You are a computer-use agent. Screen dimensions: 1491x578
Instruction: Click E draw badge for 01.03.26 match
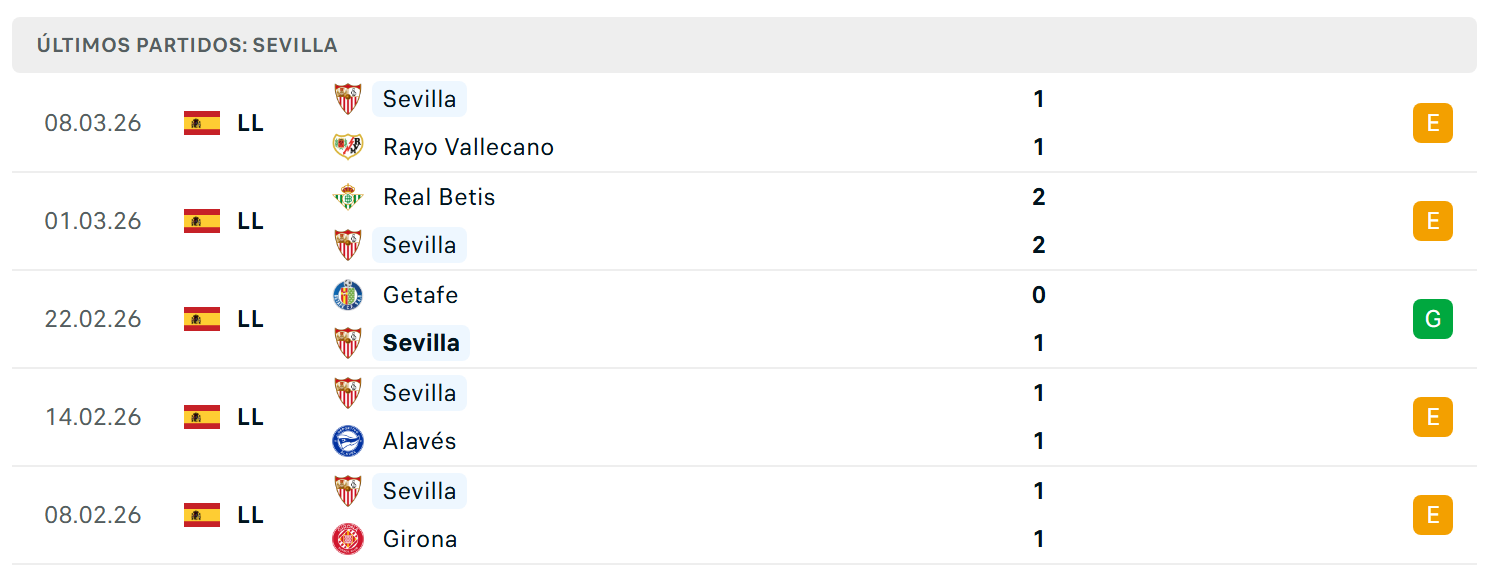pos(1433,221)
